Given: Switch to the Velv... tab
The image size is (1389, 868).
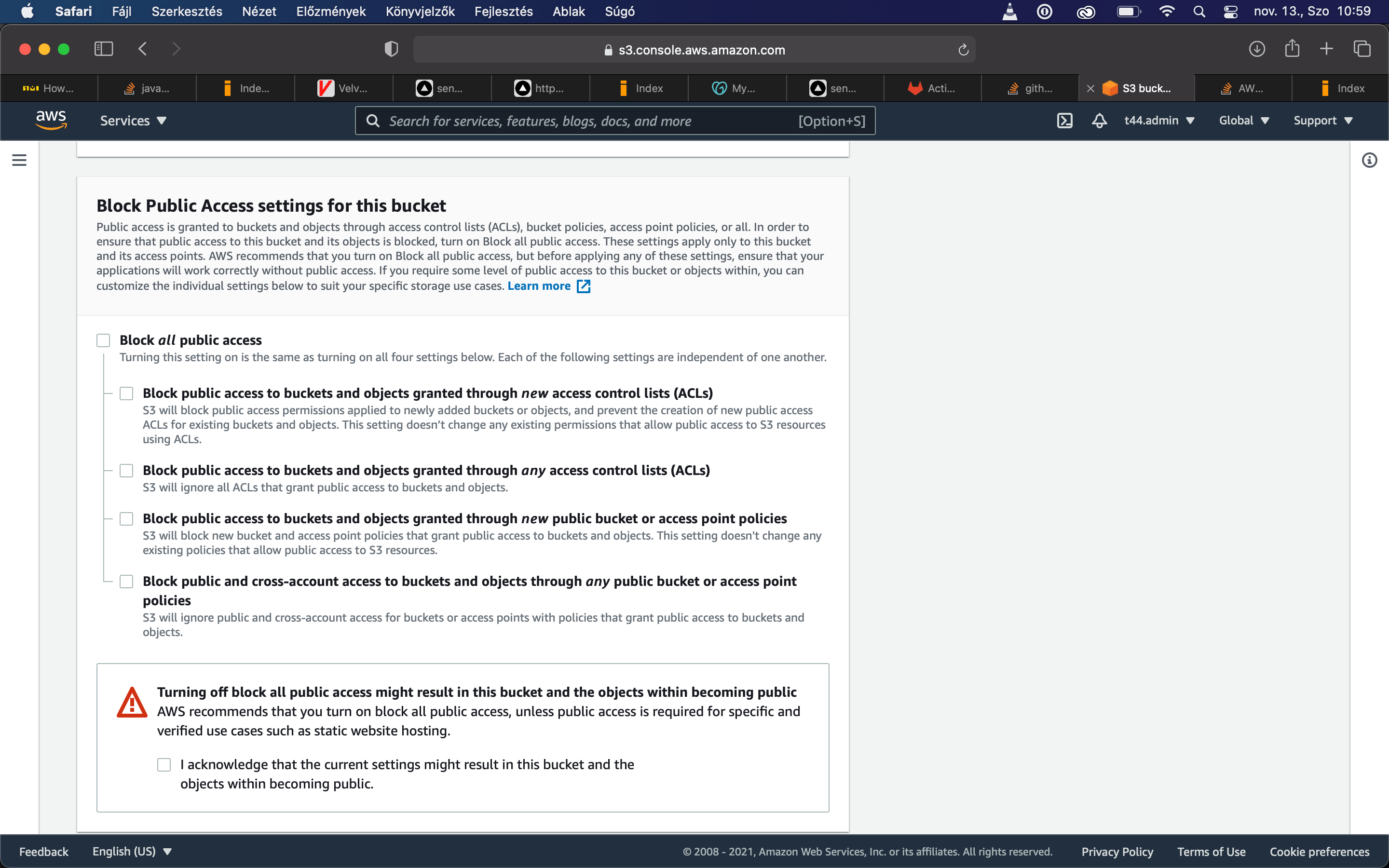Looking at the screenshot, I should pyautogui.click(x=343, y=88).
